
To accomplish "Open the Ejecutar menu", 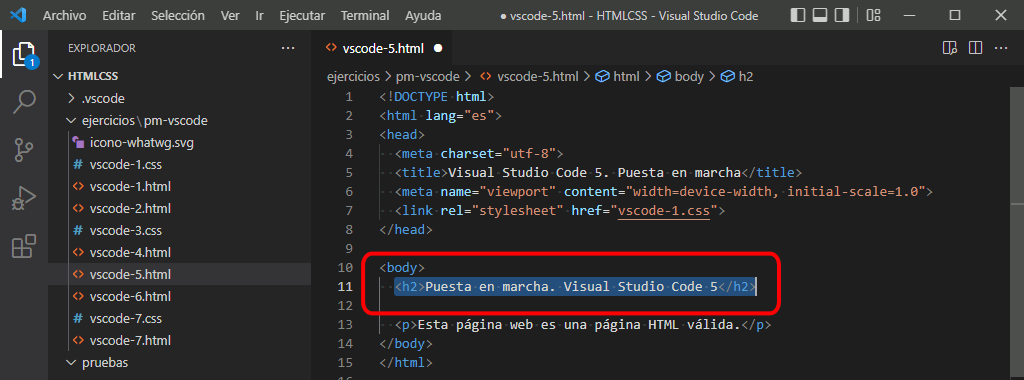I will [x=302, y=15].
